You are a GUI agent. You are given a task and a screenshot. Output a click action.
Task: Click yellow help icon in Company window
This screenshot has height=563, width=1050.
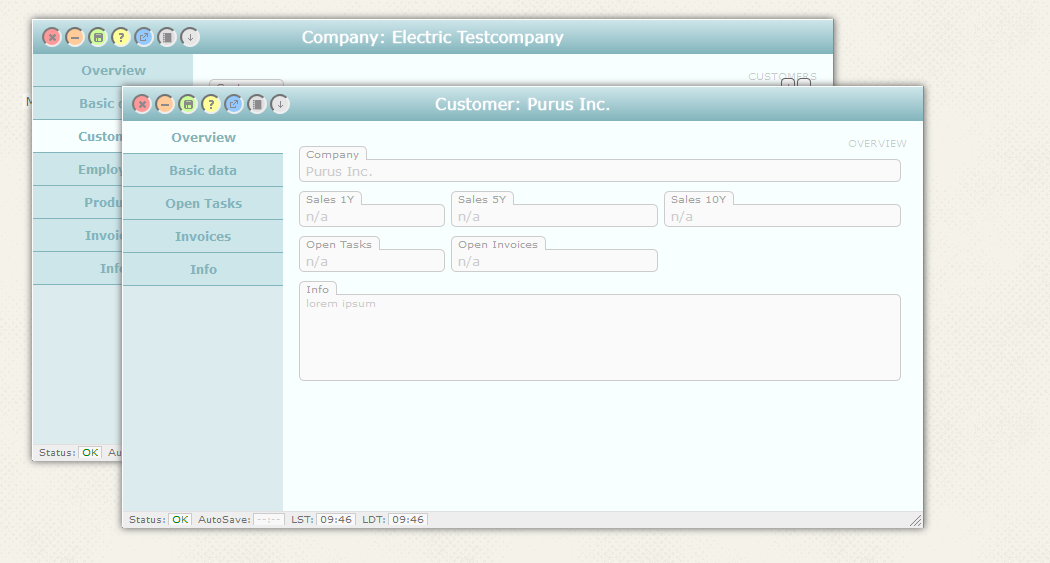click(x=121, y=37)
